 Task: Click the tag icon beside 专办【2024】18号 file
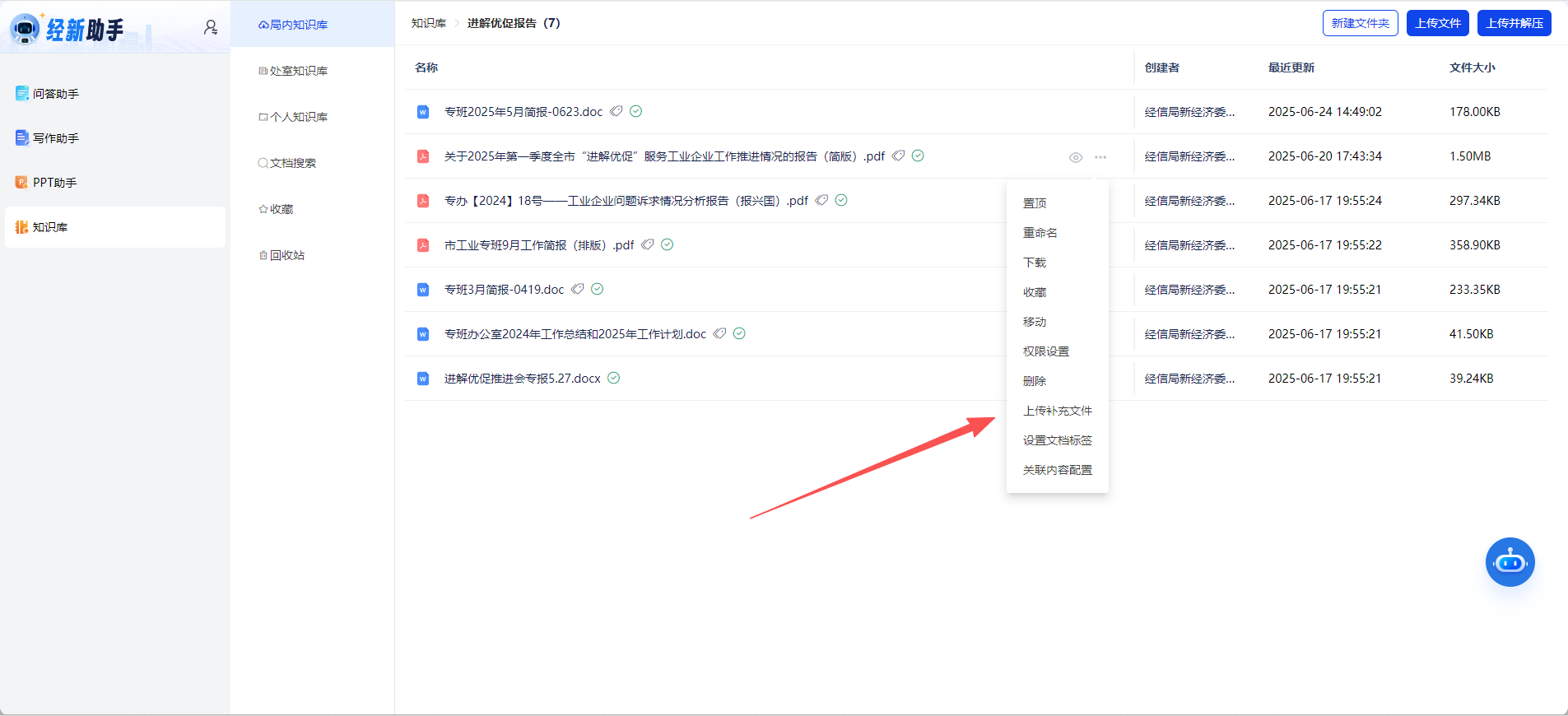click(821, 200)
